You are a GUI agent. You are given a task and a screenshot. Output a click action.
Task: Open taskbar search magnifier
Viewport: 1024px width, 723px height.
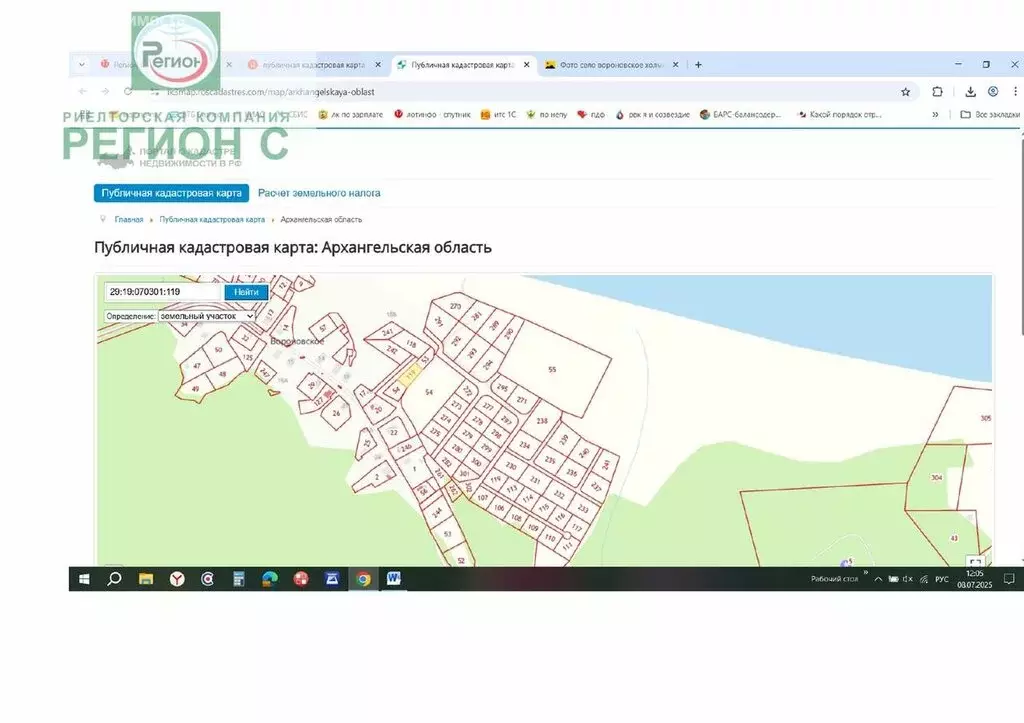pyautogui.click(x=114, y=579)
